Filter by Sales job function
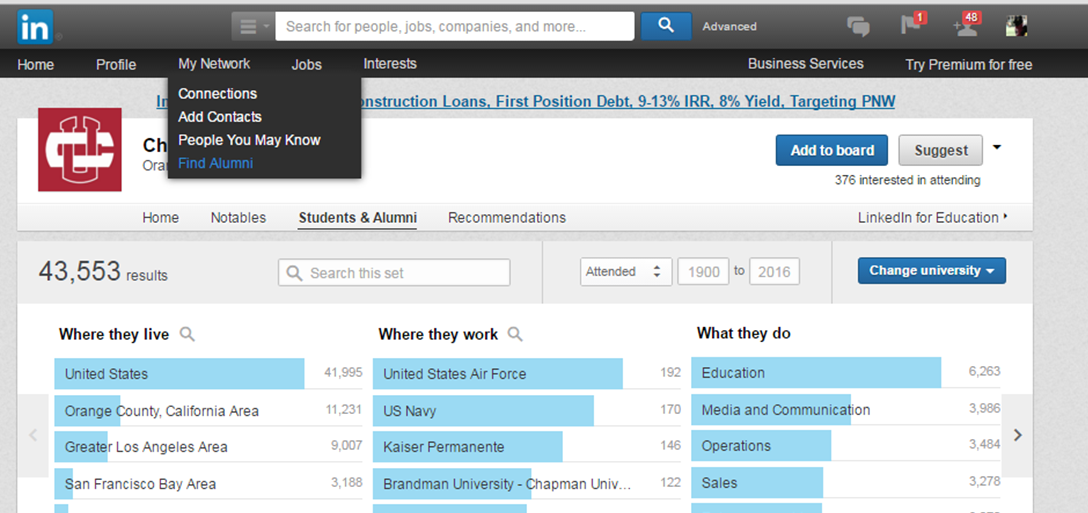The height and width of the screenshot is (513, 1088). coord(846,482)
